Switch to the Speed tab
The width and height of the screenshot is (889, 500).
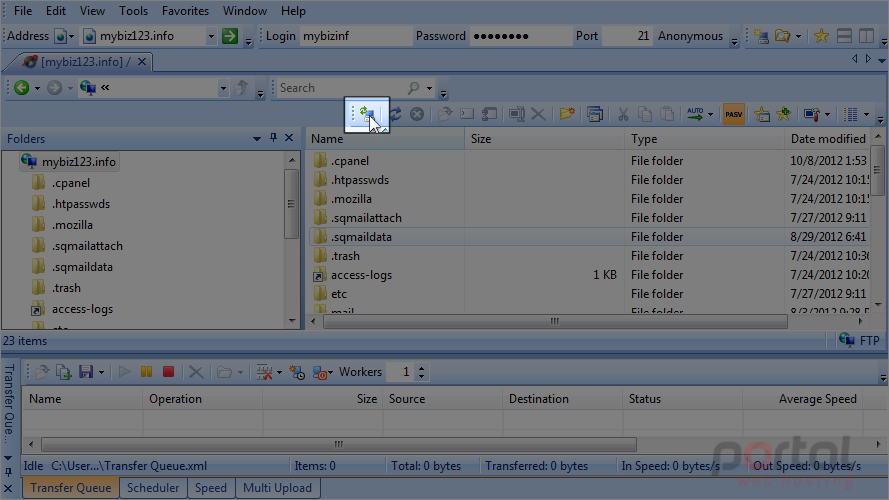pos(210,488)
